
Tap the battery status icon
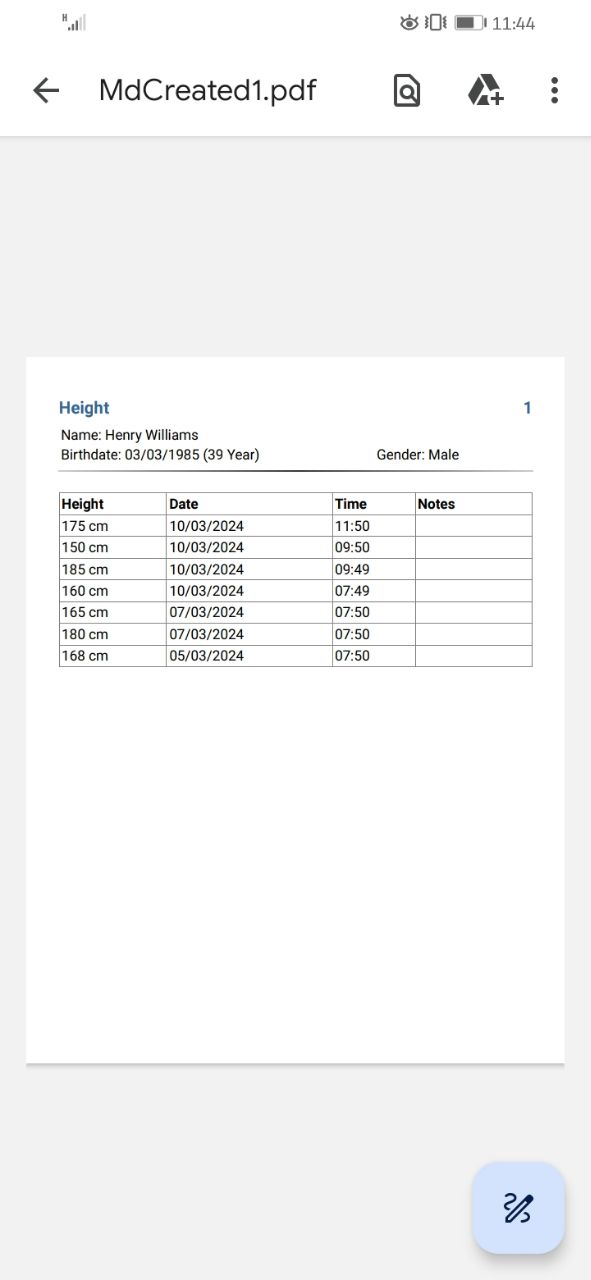469,22
